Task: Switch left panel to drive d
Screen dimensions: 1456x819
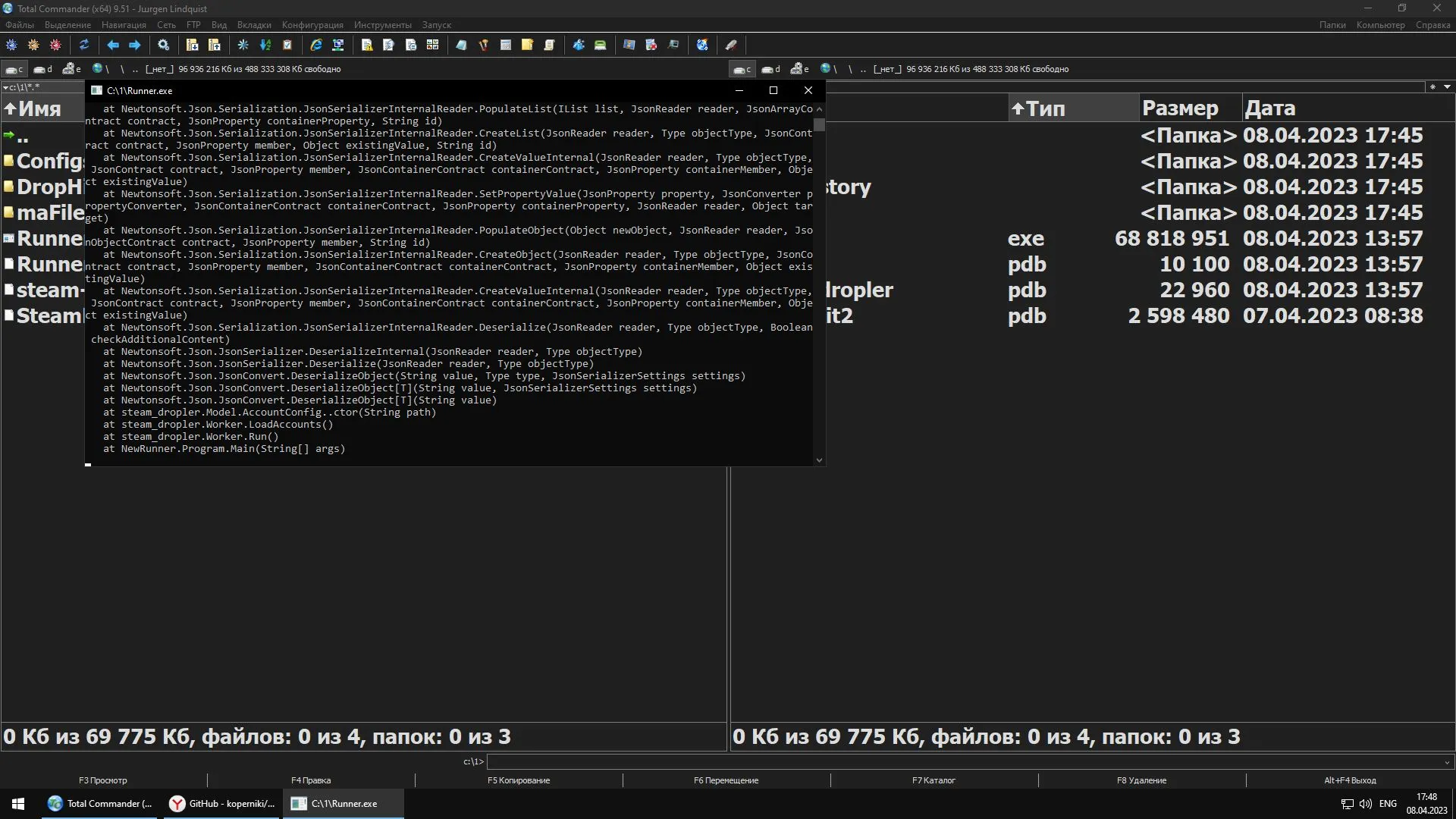Action: [43, 69]
